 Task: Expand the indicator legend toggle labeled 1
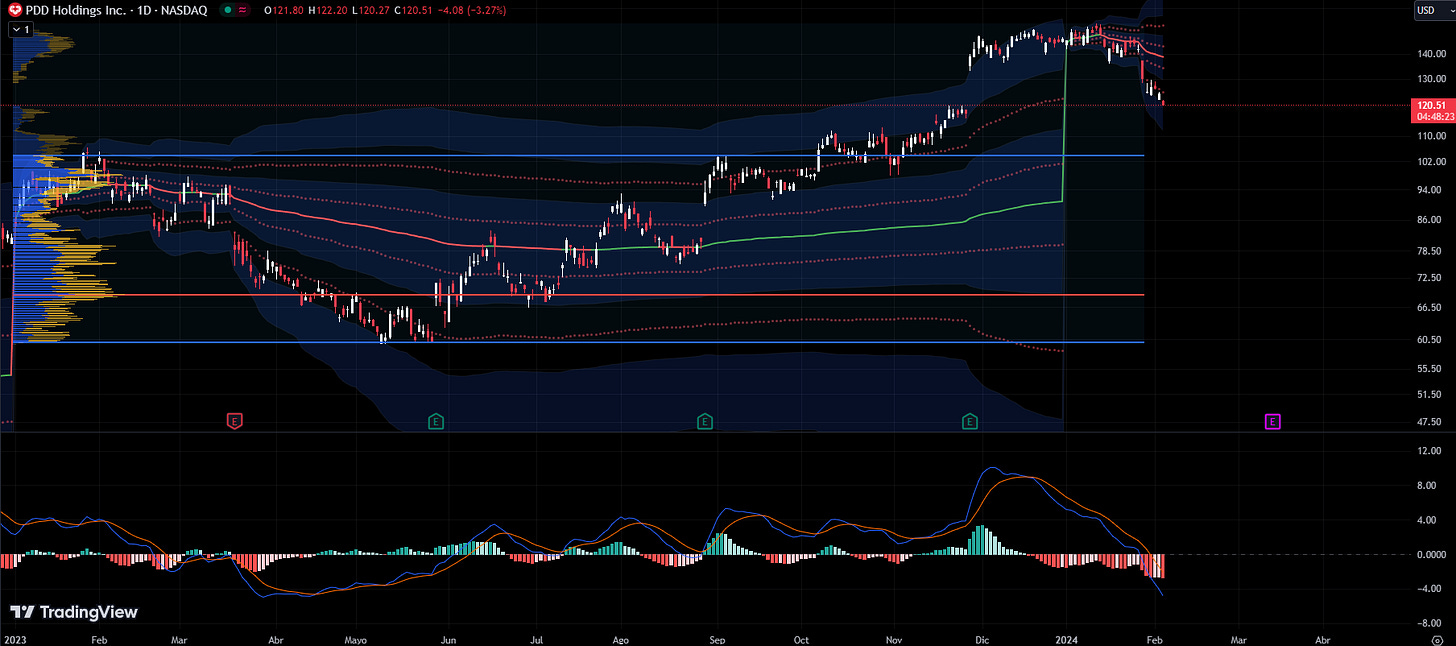point(20,30)
